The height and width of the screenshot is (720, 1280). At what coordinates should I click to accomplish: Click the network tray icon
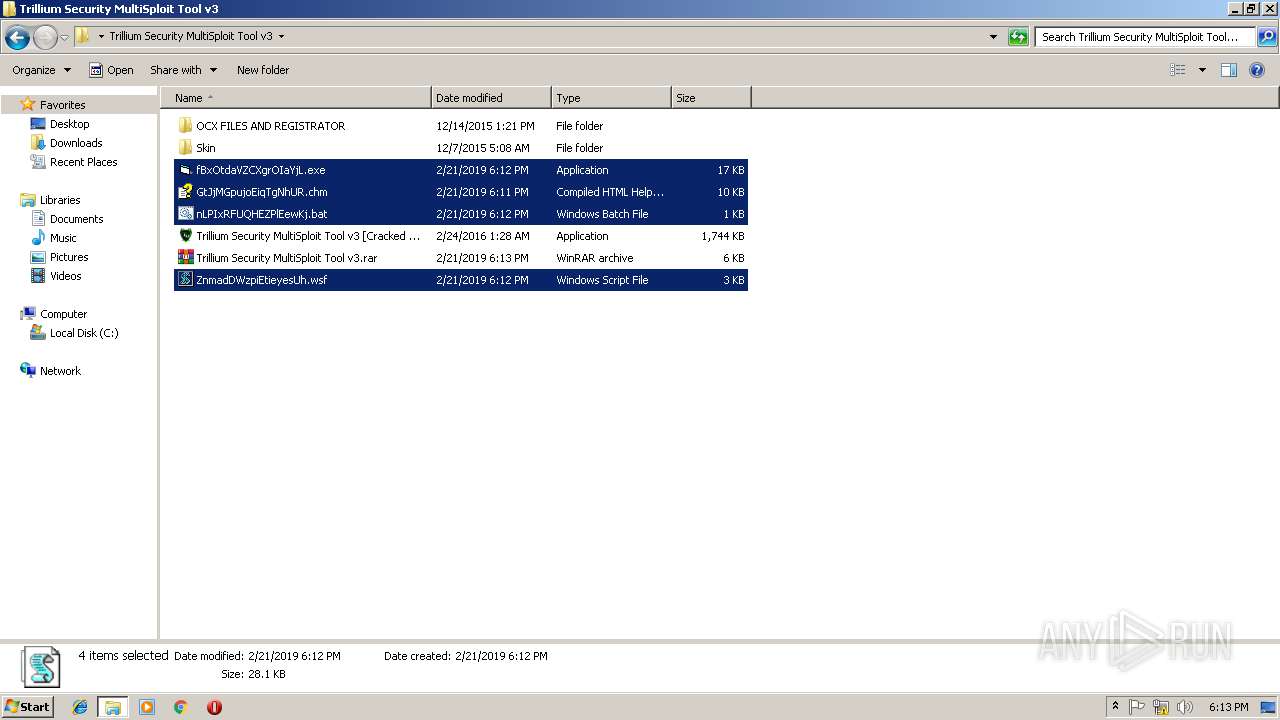point(1161,707)
